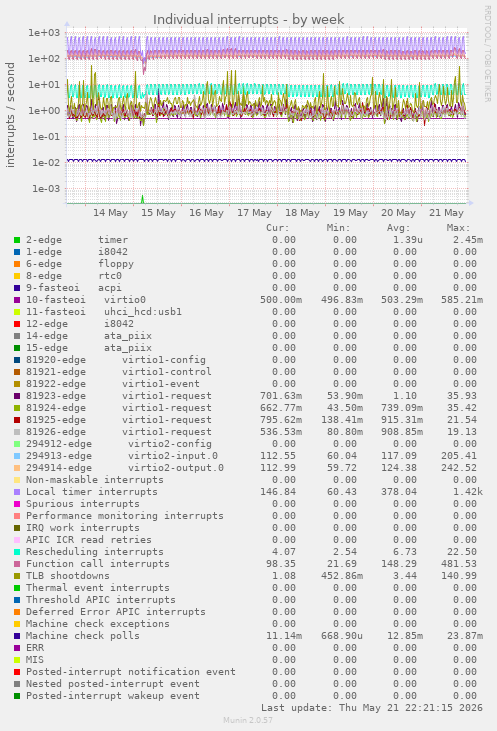Click the Avg: column header
Screen dimensions: 497x731
click(x=398, y=228)
